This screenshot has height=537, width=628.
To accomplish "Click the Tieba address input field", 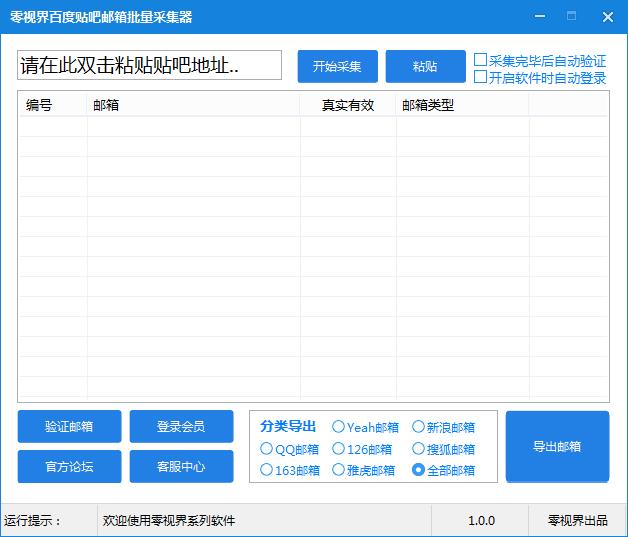I will coord(149,66).
